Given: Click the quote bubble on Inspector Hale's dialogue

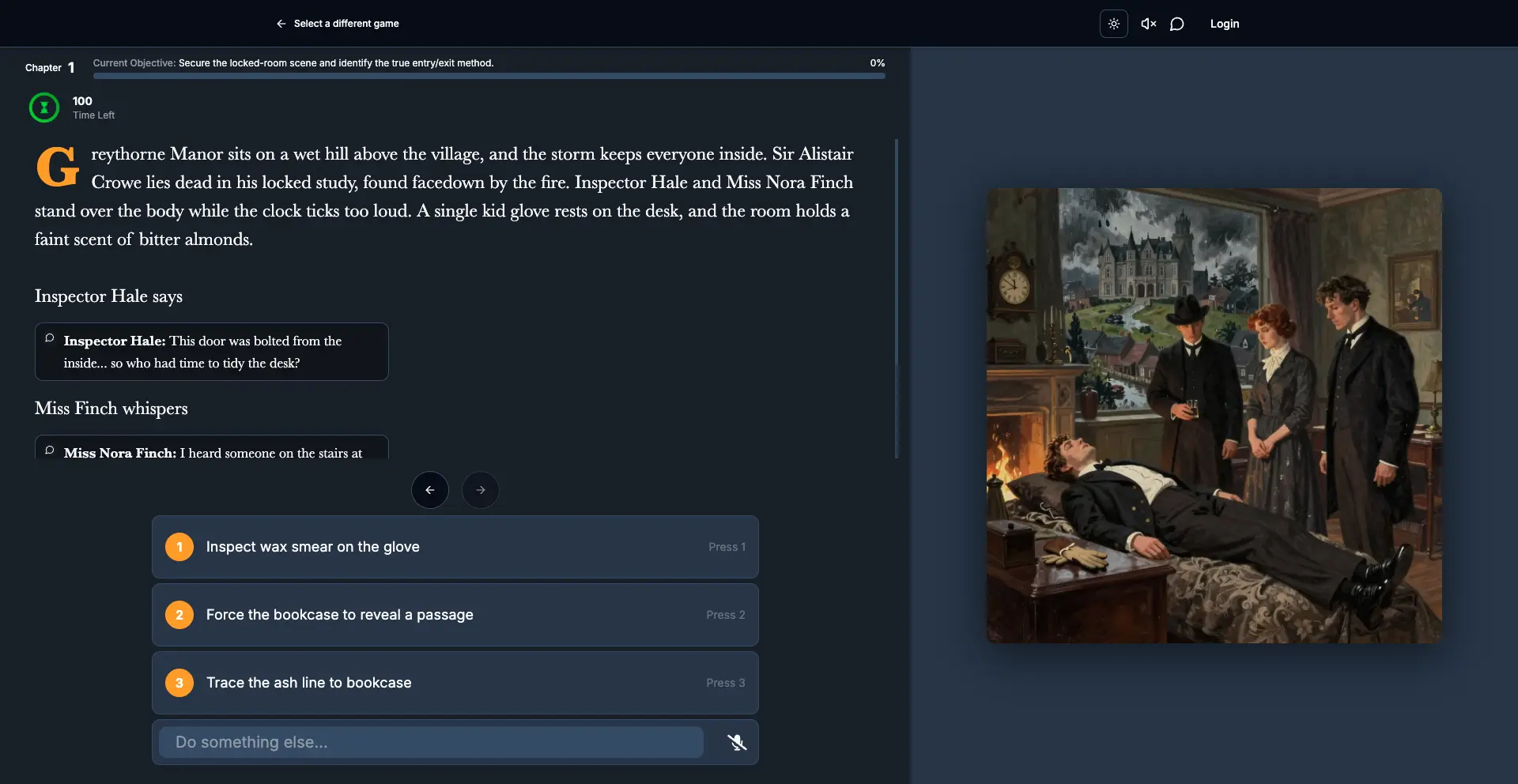Looking at the screenshot, I should pyautogui.click(x=49, y=339).
